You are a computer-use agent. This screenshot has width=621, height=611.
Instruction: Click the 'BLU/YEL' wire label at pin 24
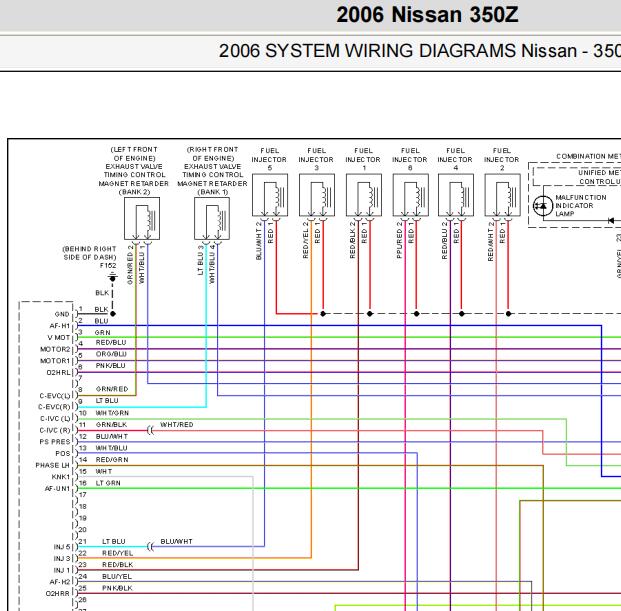(116, 577)
